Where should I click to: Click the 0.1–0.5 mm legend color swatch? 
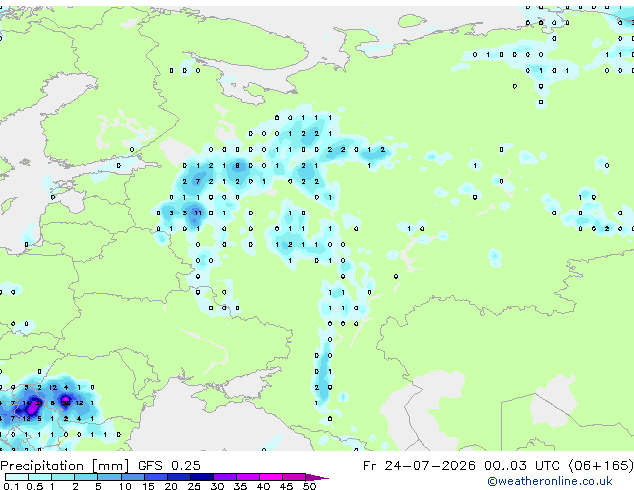point(17,477)
